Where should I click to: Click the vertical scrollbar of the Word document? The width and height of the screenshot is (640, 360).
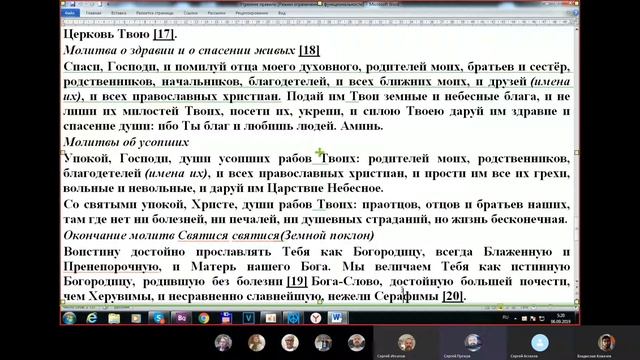577,163
